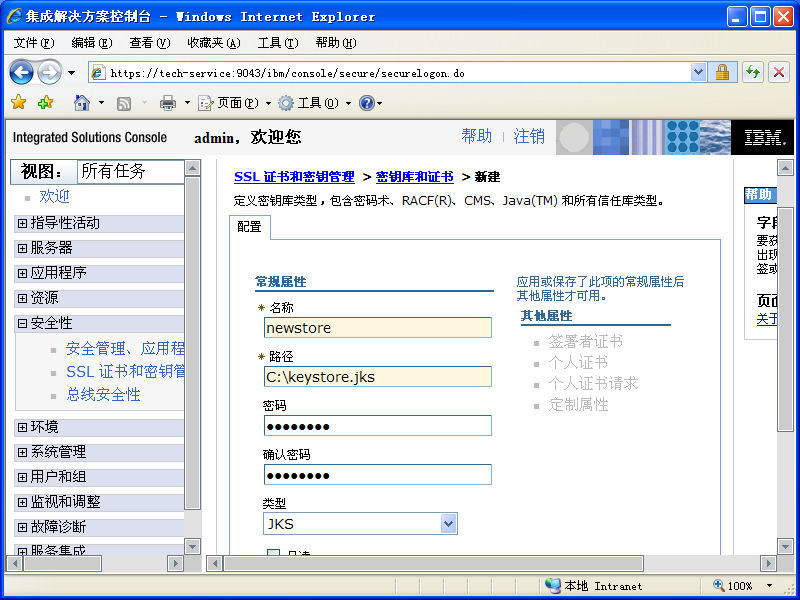Toggle the checkbox below the 类型 dropdown
Viewport: 800px width, 600px height.
pos(273,553)
